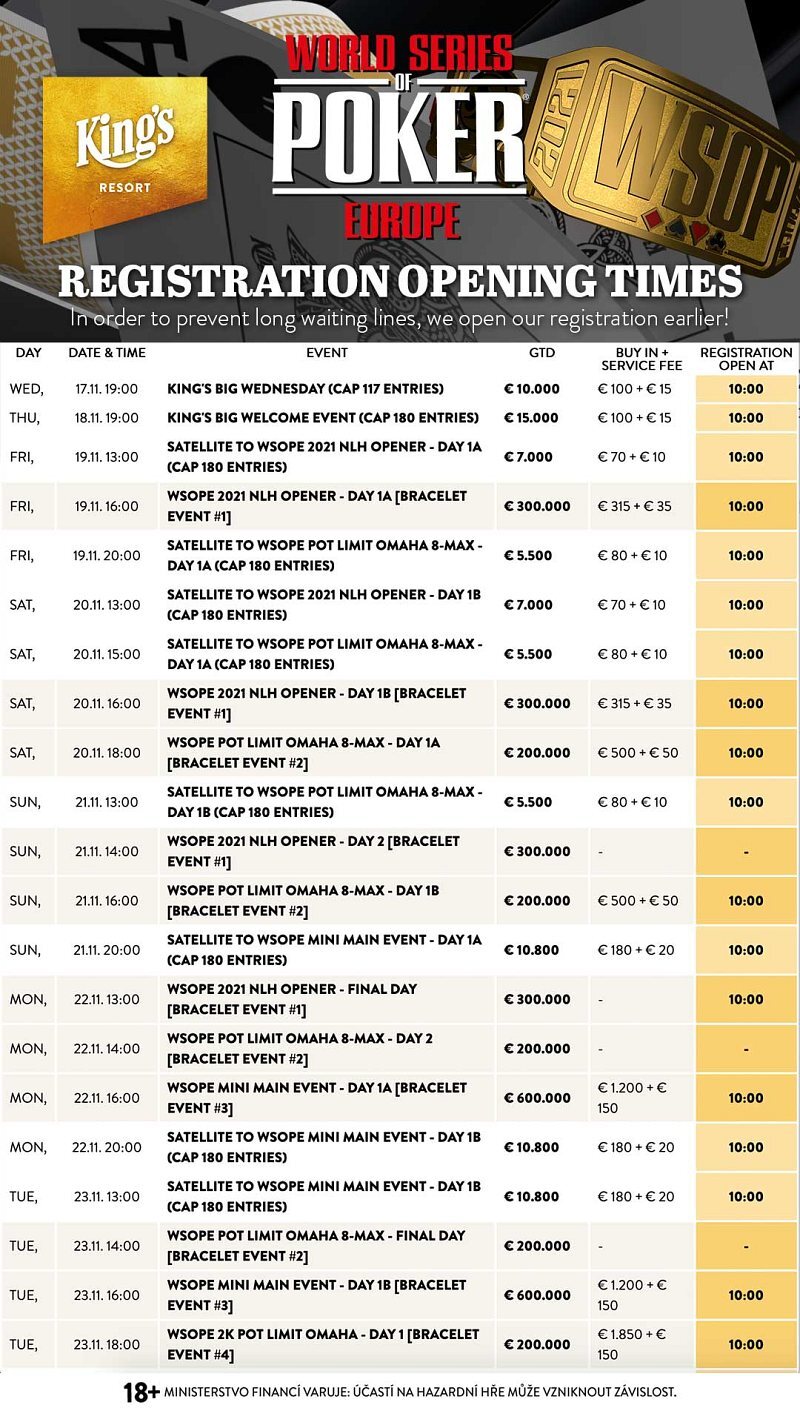Click the Event column header
This screenshot has height=1422, width=800.
pyautogui.click(x=327, y=353)
